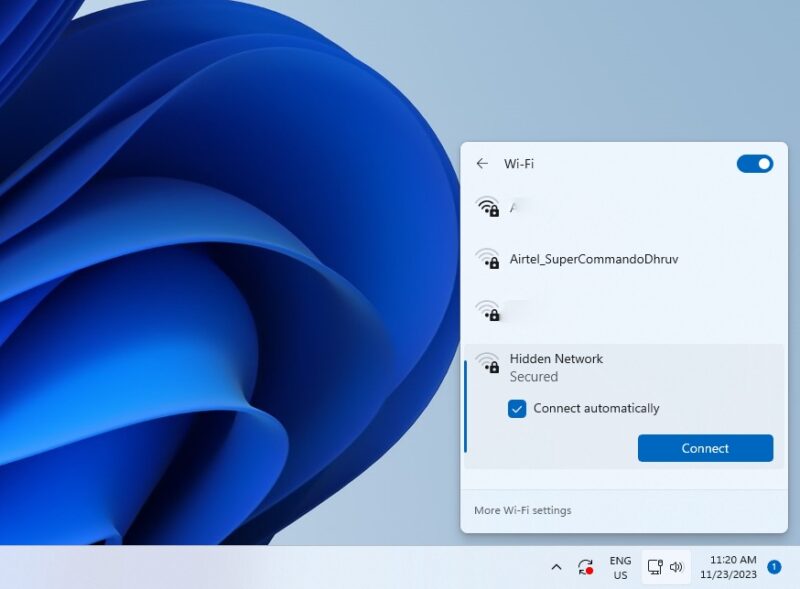Click the third secured network's lock icon
800x589 pixels.
pos(494,312)
